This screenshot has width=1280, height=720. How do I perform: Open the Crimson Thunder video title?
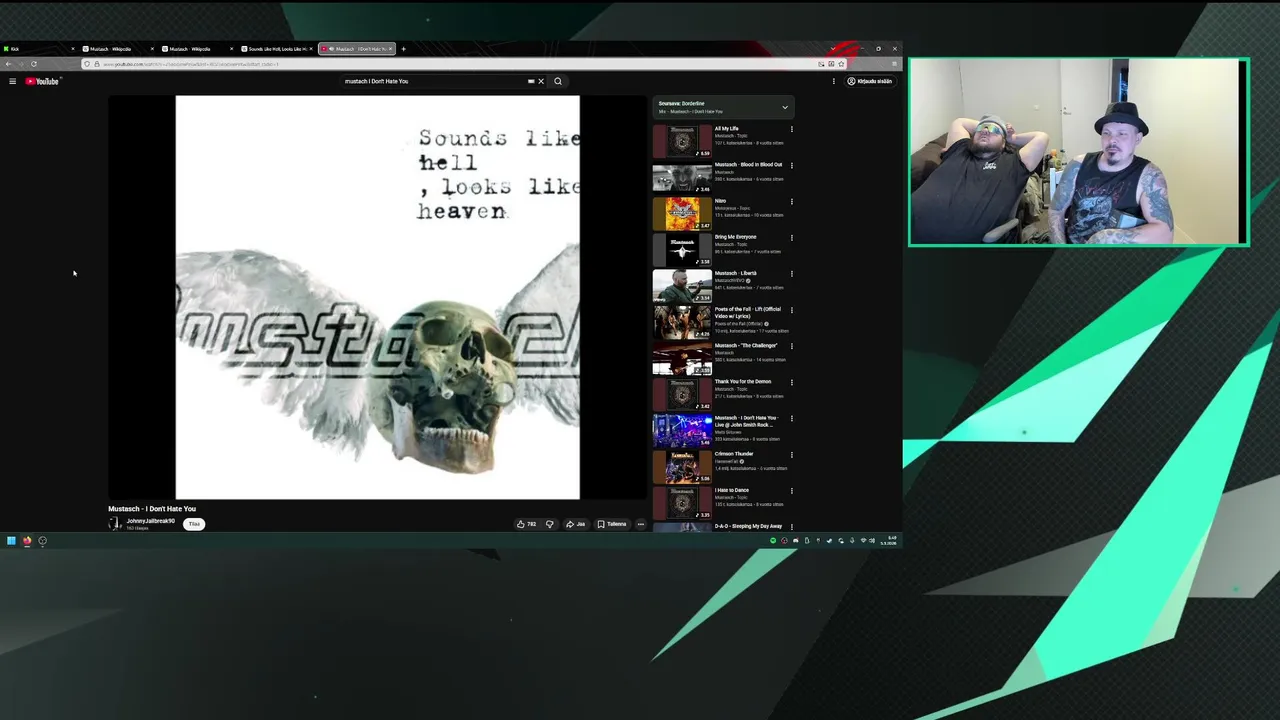734,454
